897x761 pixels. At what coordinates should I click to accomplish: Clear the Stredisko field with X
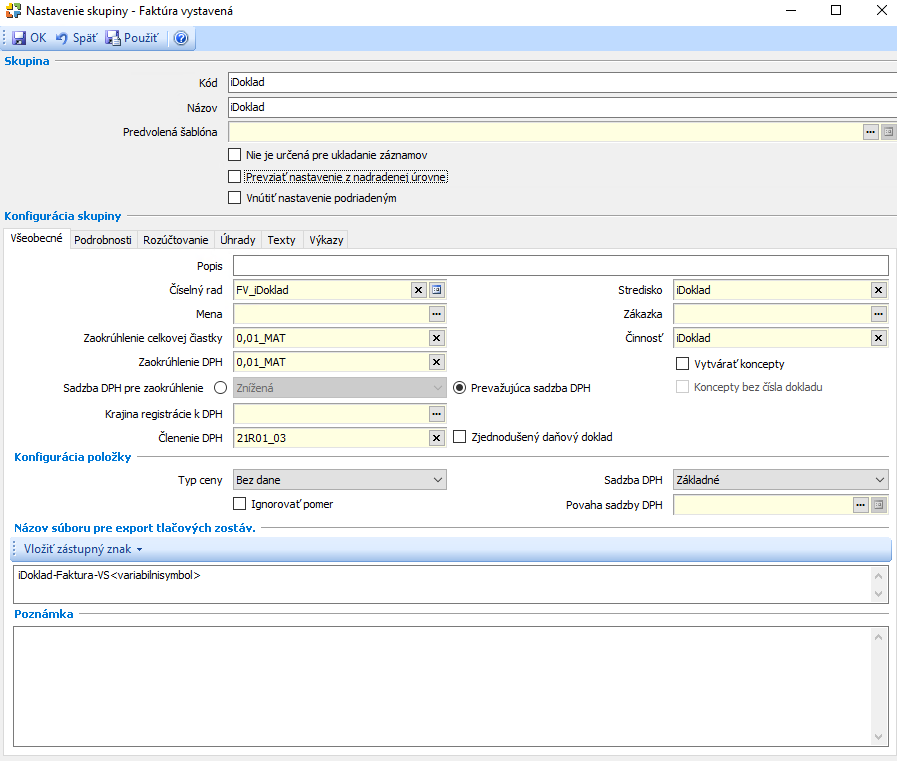878,290
